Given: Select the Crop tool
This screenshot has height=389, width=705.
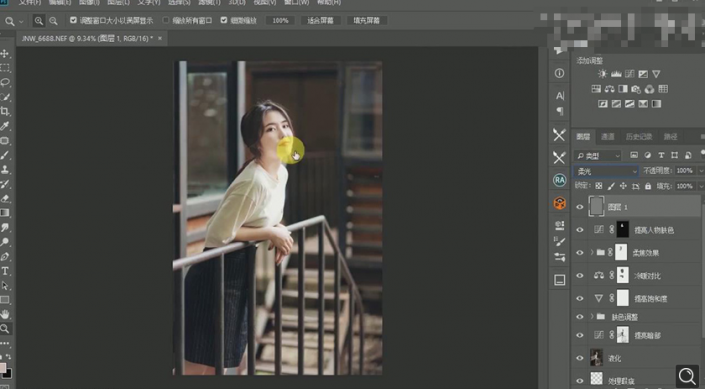Looking at the screenshot, I should click(5, 111).
